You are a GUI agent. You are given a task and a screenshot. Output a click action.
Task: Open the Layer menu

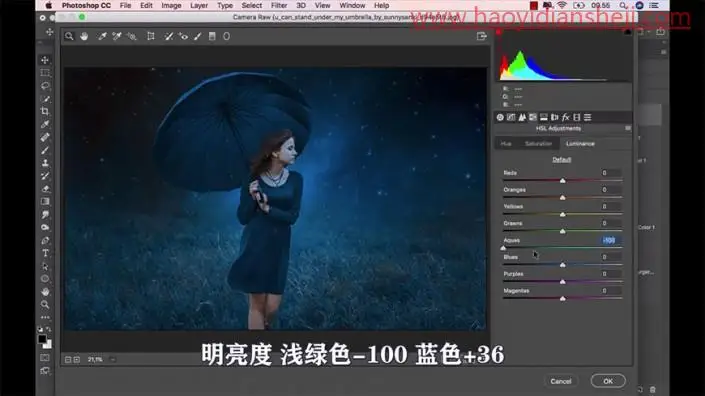199,6
